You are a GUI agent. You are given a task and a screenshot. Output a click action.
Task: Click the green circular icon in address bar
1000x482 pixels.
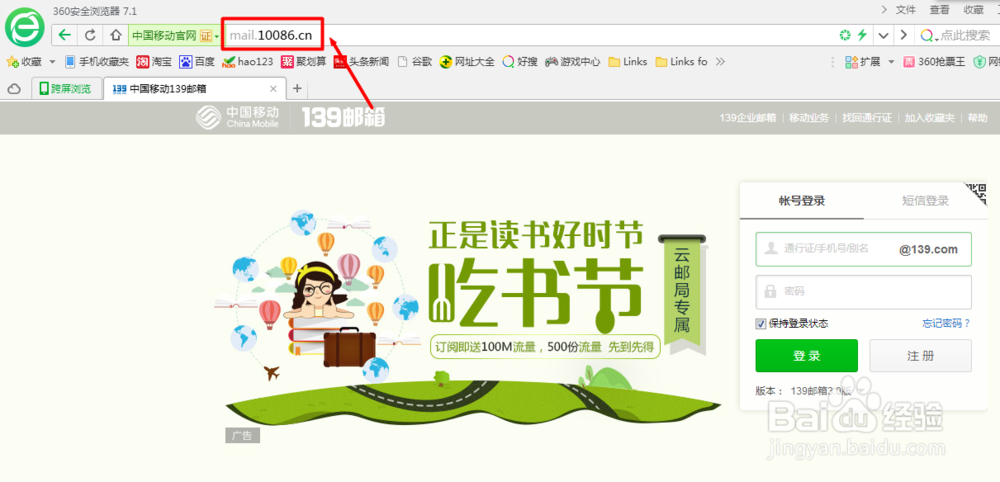coord(845,35)
